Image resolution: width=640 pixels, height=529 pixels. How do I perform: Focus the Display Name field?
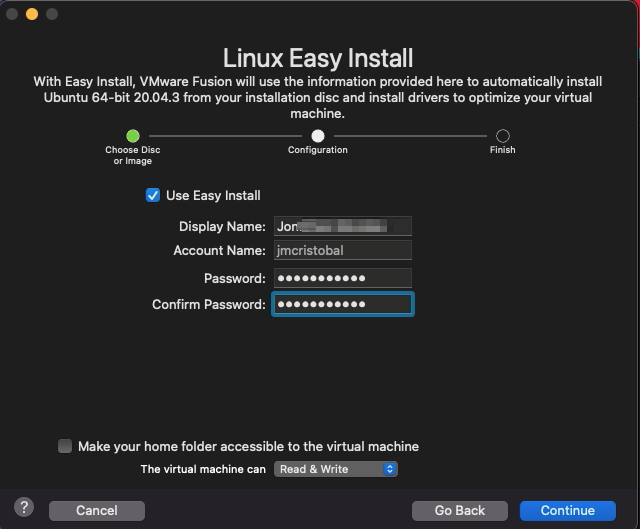pyautogui.click(x=343, y=226)
